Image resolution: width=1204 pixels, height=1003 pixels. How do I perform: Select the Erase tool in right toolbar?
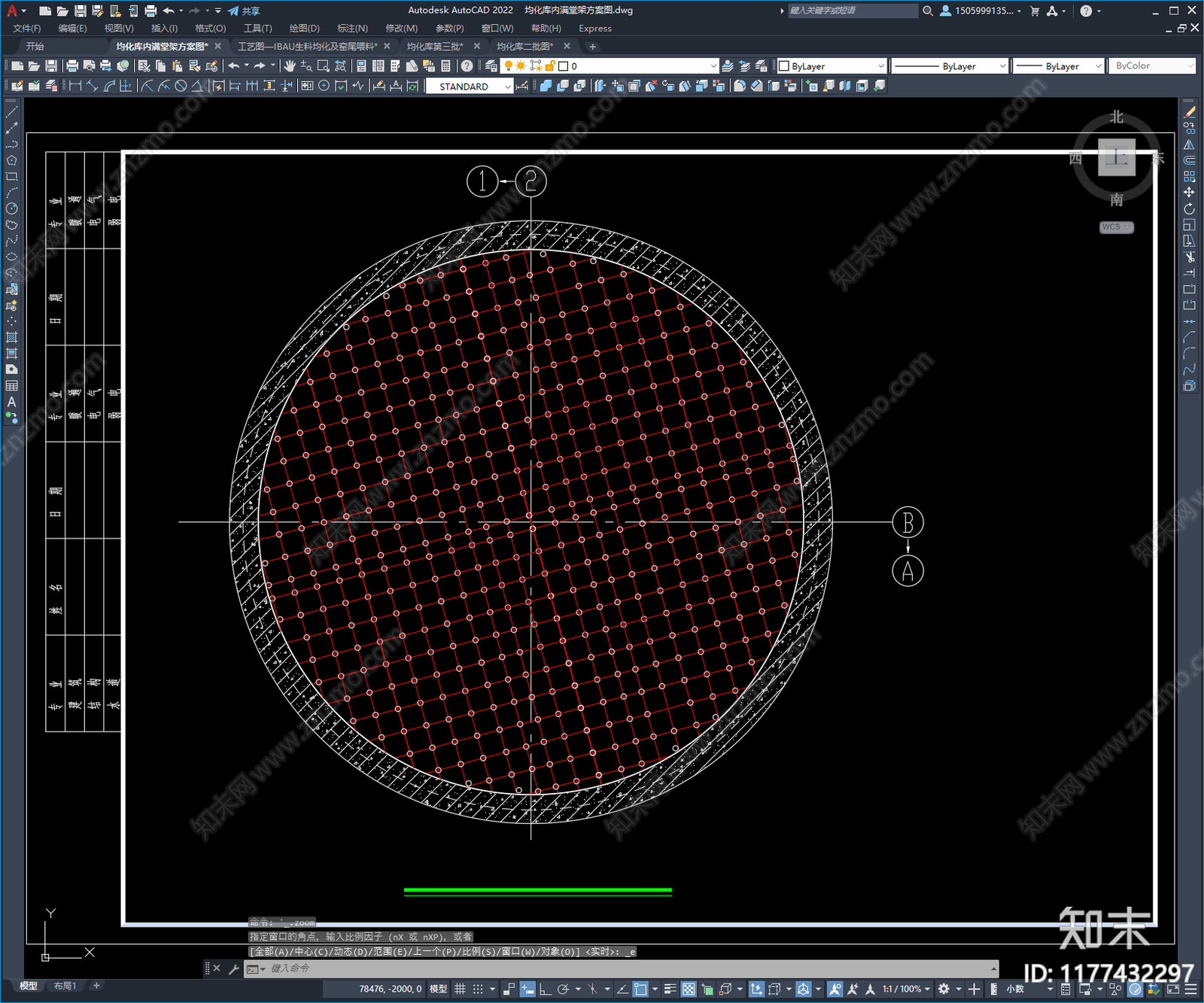(1189, 112)
